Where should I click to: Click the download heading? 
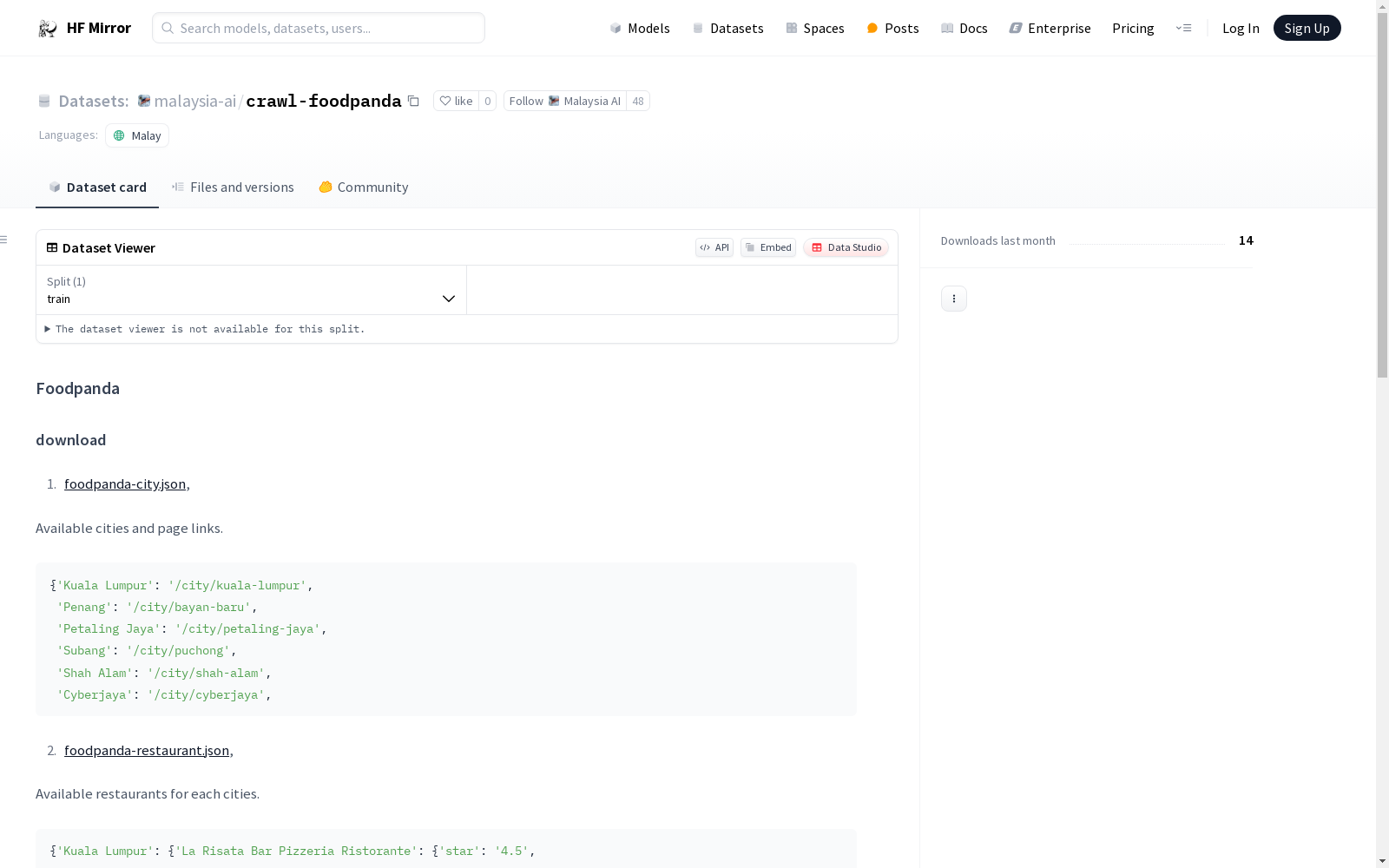point(70,440)
